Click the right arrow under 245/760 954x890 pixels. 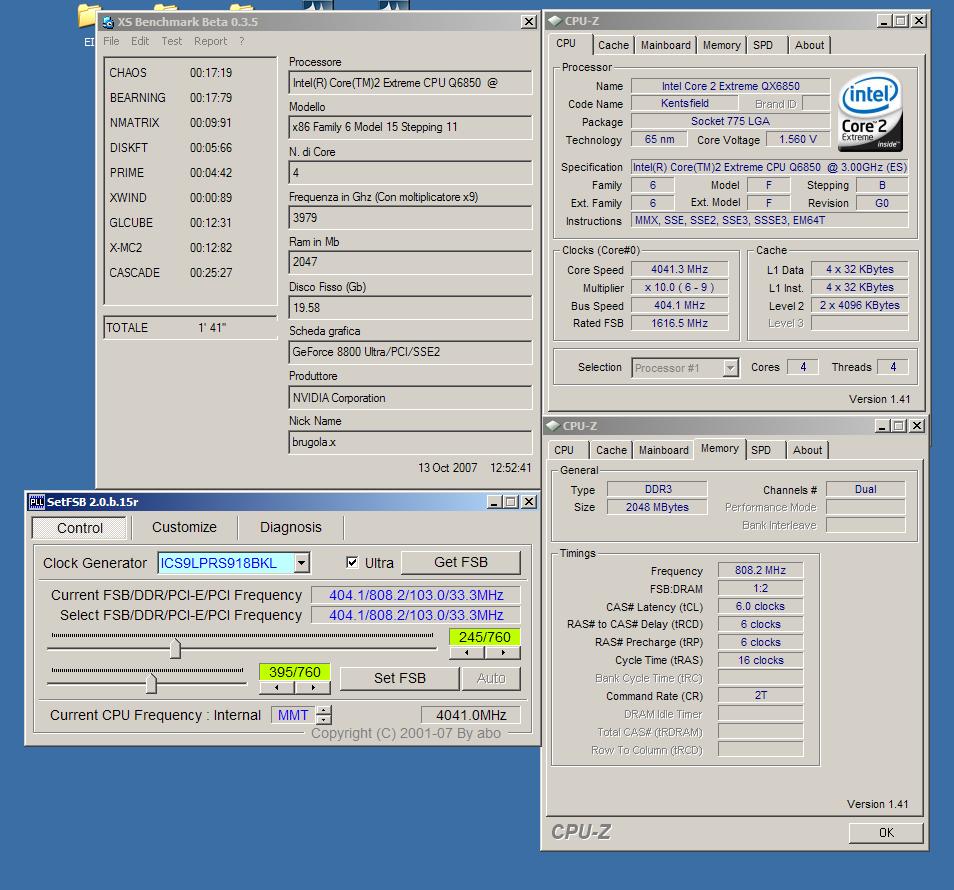click(x=503, y=653)
